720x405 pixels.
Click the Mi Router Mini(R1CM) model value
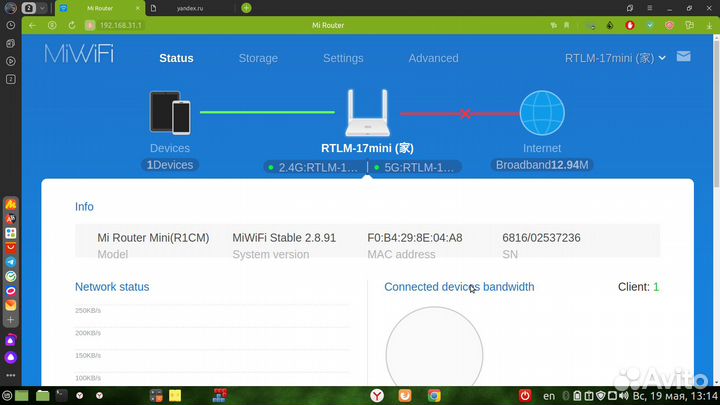pyautogui.click(x=153, y=238)
